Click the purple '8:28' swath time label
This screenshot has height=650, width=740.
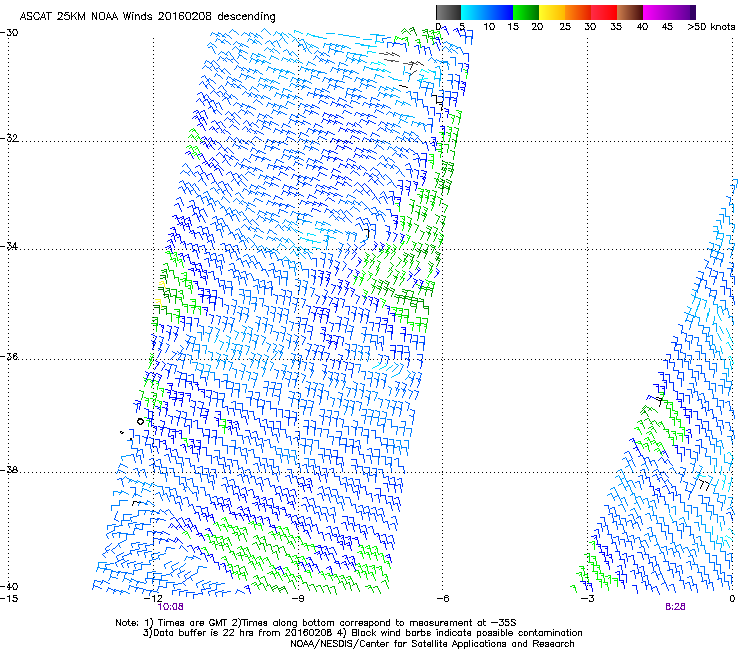[x=675, y=607]
